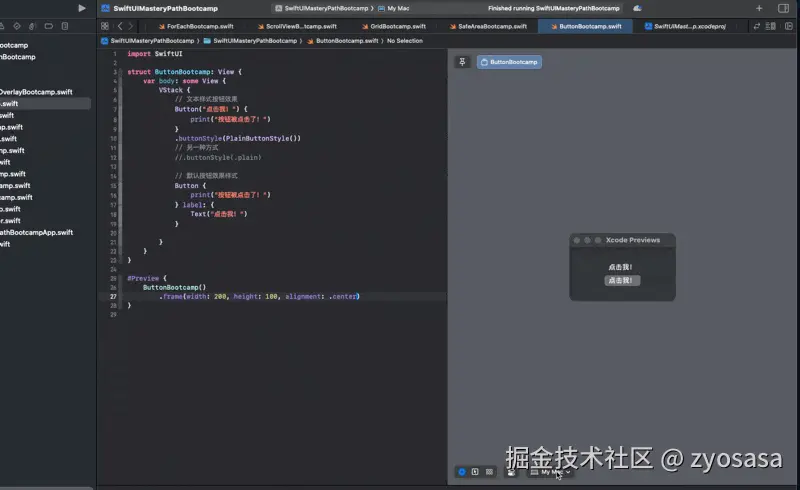Switch to SafeAreaBootcamp.swift tab
This screenshot has height=490, width=800.
[x=488, y=26]
